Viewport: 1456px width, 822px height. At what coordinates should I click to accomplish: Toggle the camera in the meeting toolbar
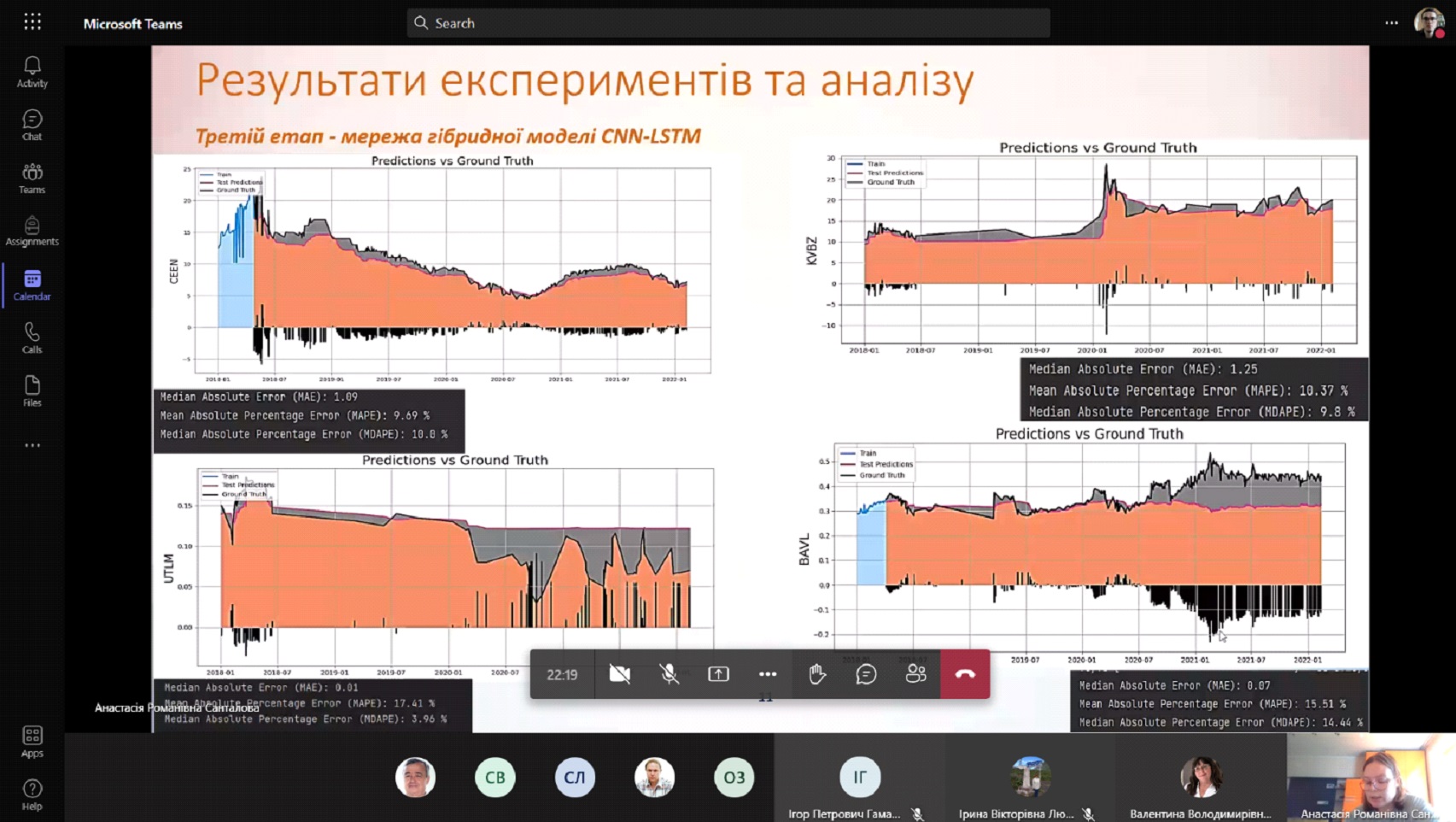(620, 674)
